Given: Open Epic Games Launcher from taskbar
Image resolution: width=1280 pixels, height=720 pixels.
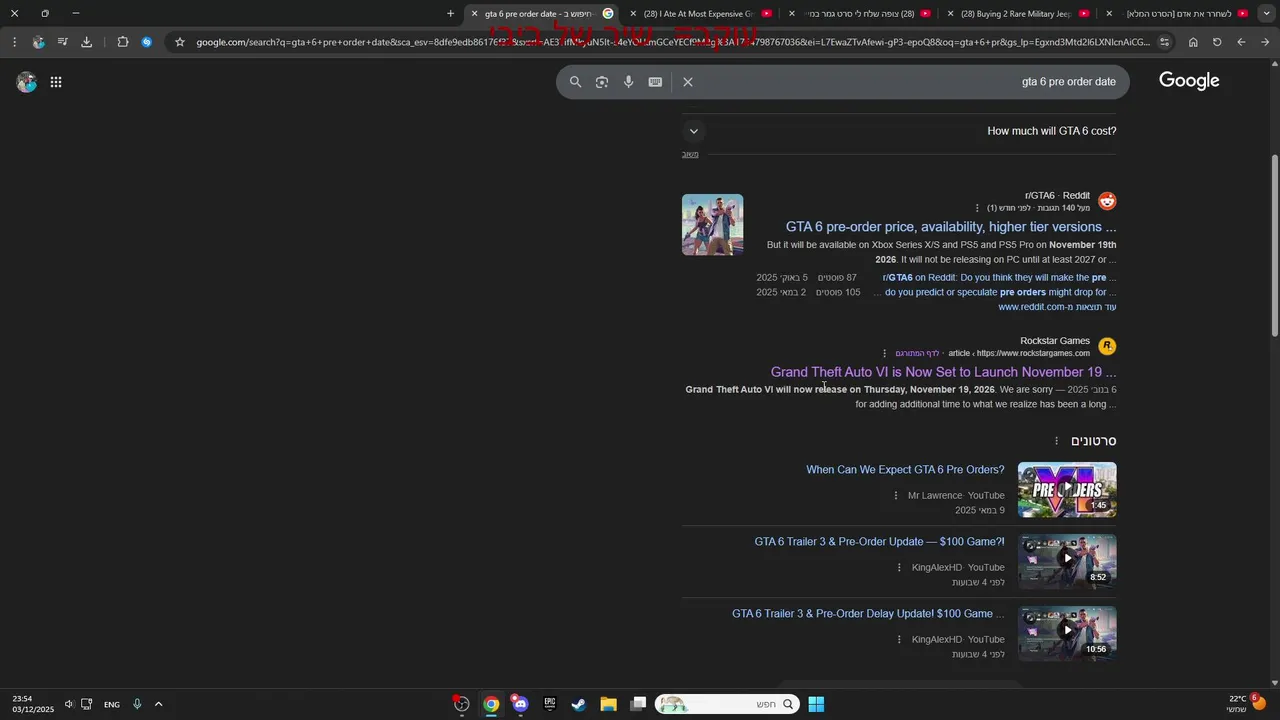Looking at the screenshot, I should tap(549, 704).
